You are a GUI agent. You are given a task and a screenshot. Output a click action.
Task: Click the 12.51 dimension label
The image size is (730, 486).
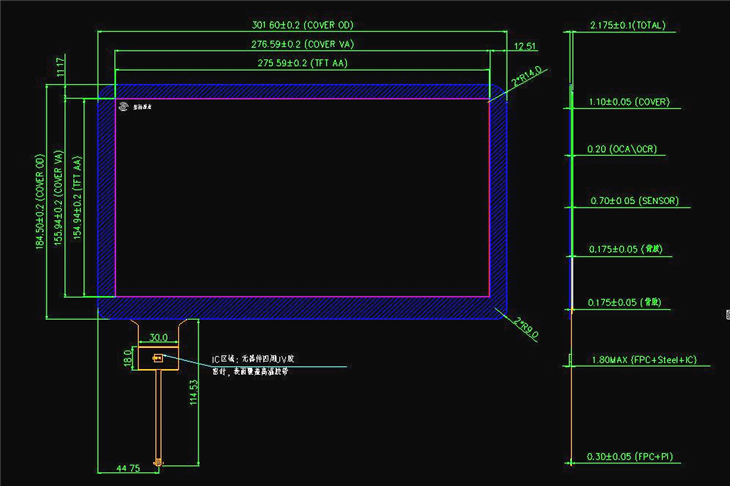point(525,46)
